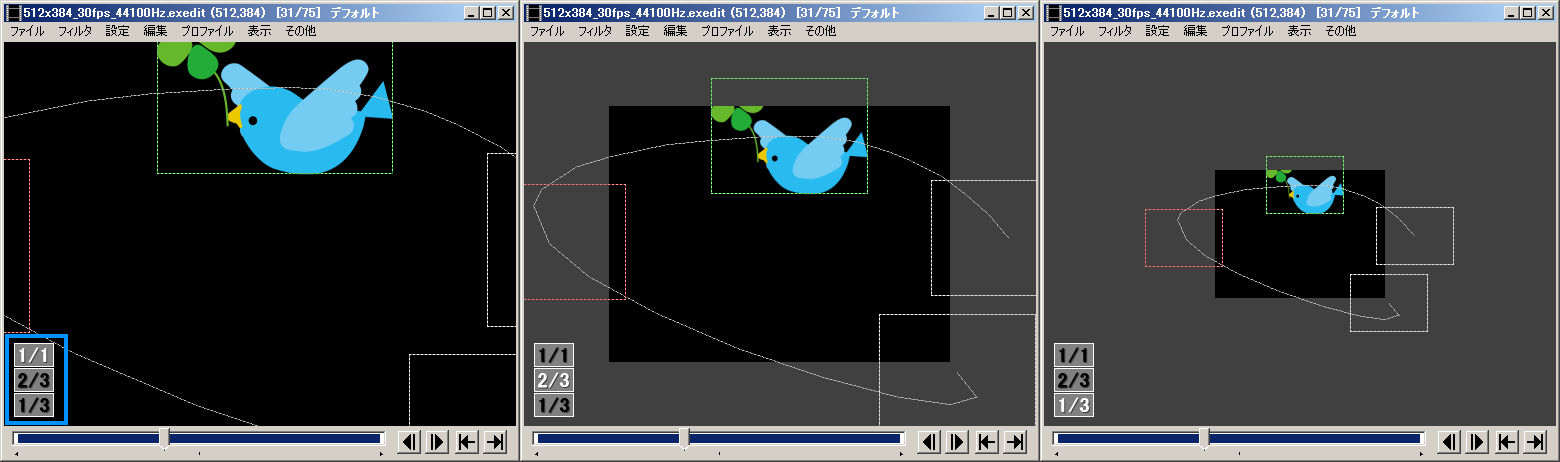
Task: Open 設定 menu in middle window
Action: point(638,31)
